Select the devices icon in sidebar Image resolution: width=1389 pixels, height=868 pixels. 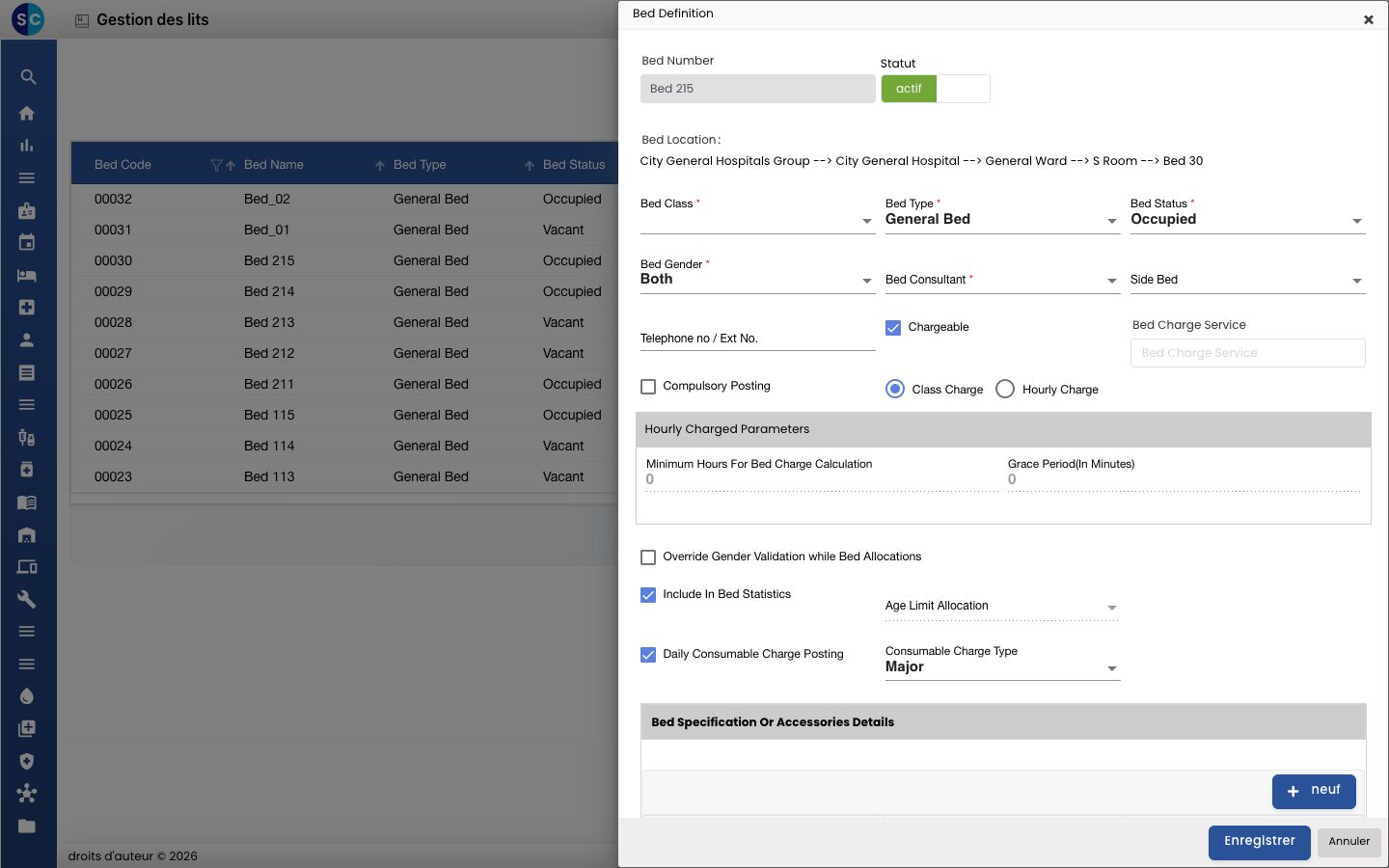pyautogui.click(x=27, y=567)
